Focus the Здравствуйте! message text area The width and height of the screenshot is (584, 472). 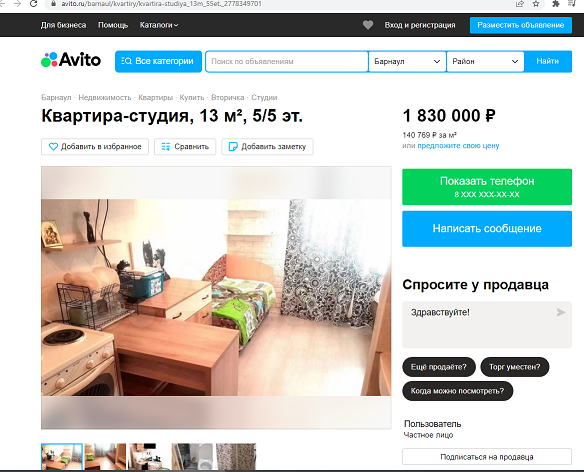(x=487, y=324)
